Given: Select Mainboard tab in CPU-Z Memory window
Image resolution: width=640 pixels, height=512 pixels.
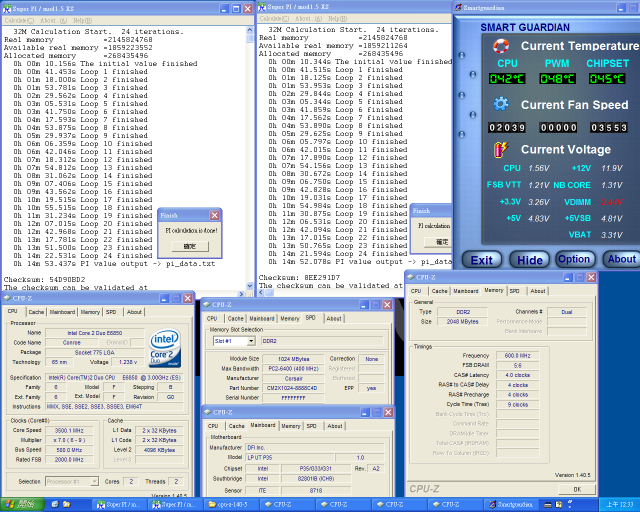Looking at the screenshot, I should [466, 291].
